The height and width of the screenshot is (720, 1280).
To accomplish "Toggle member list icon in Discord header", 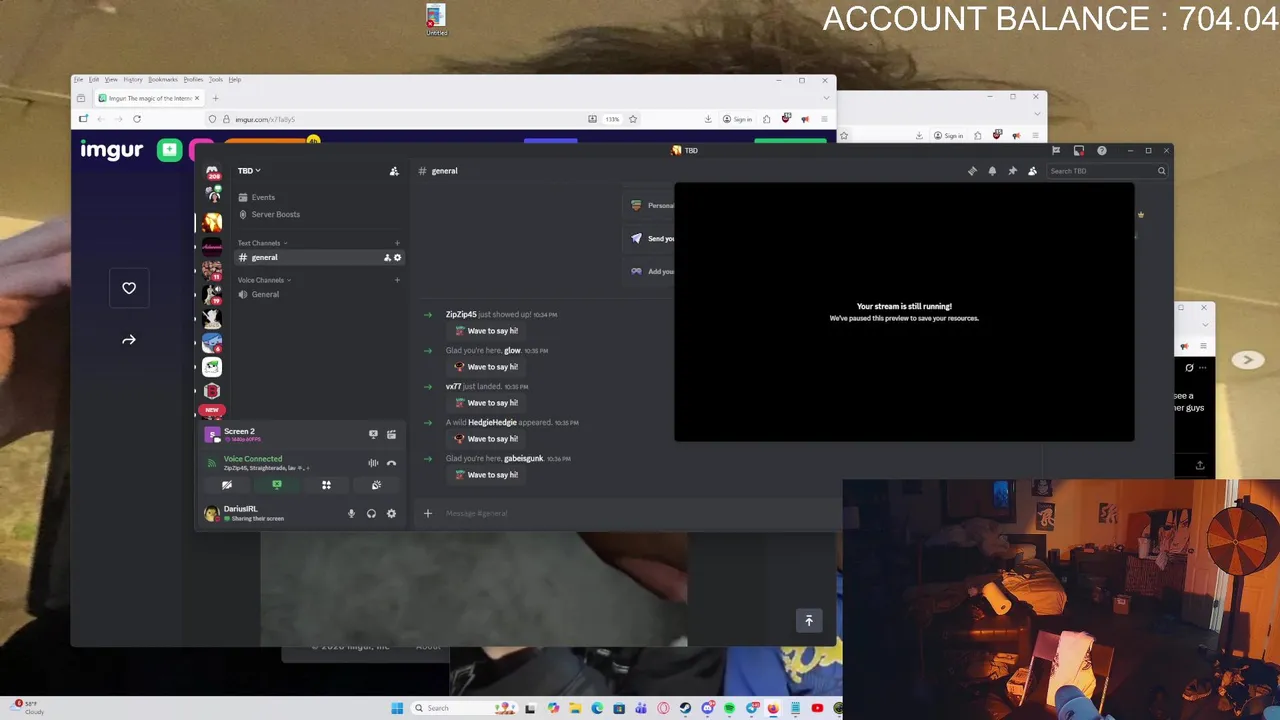I will point(1032,171).
